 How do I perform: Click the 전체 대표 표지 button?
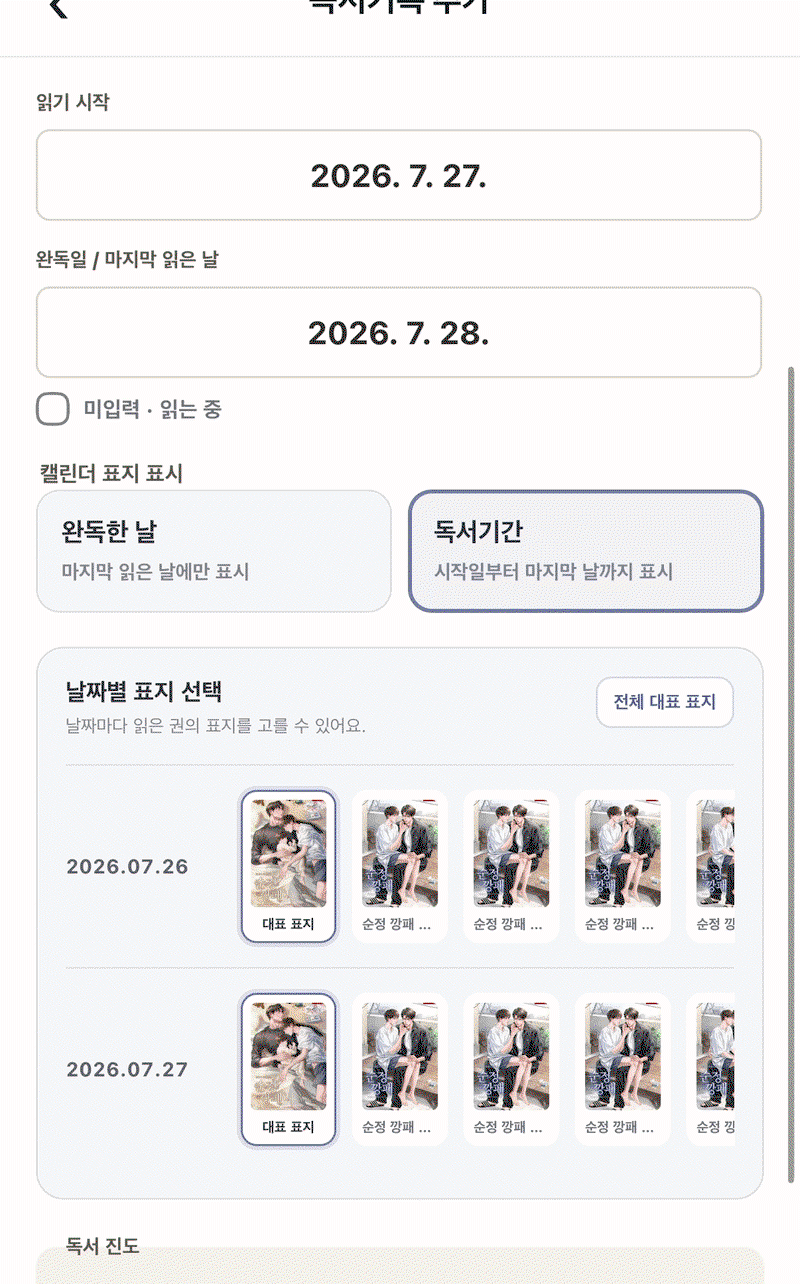point(665,702)
